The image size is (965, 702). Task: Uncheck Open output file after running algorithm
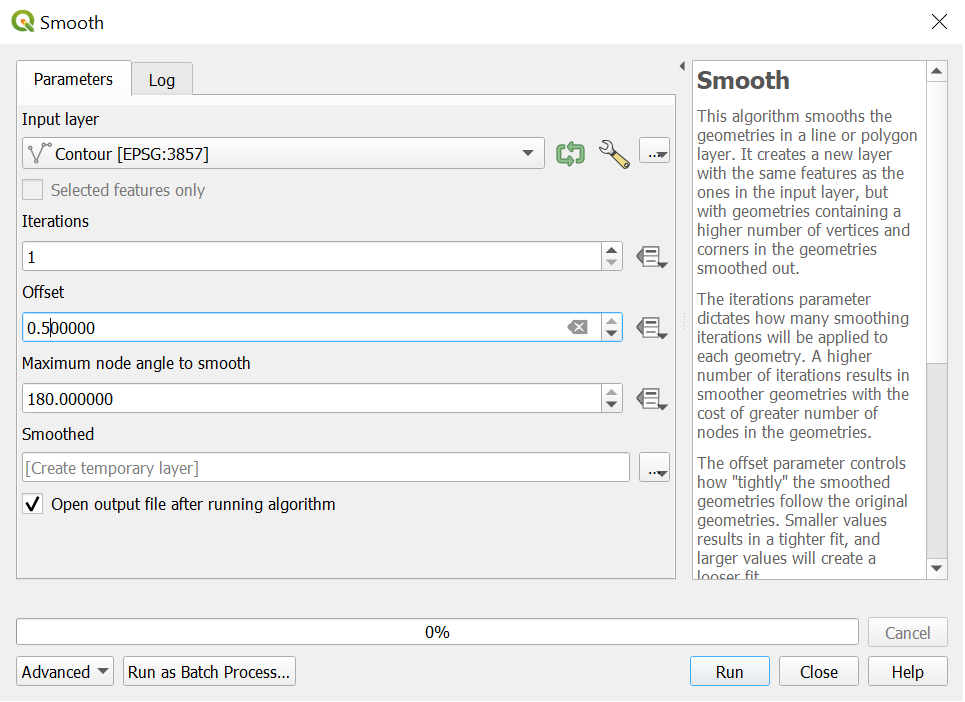[x=33, y=504]
